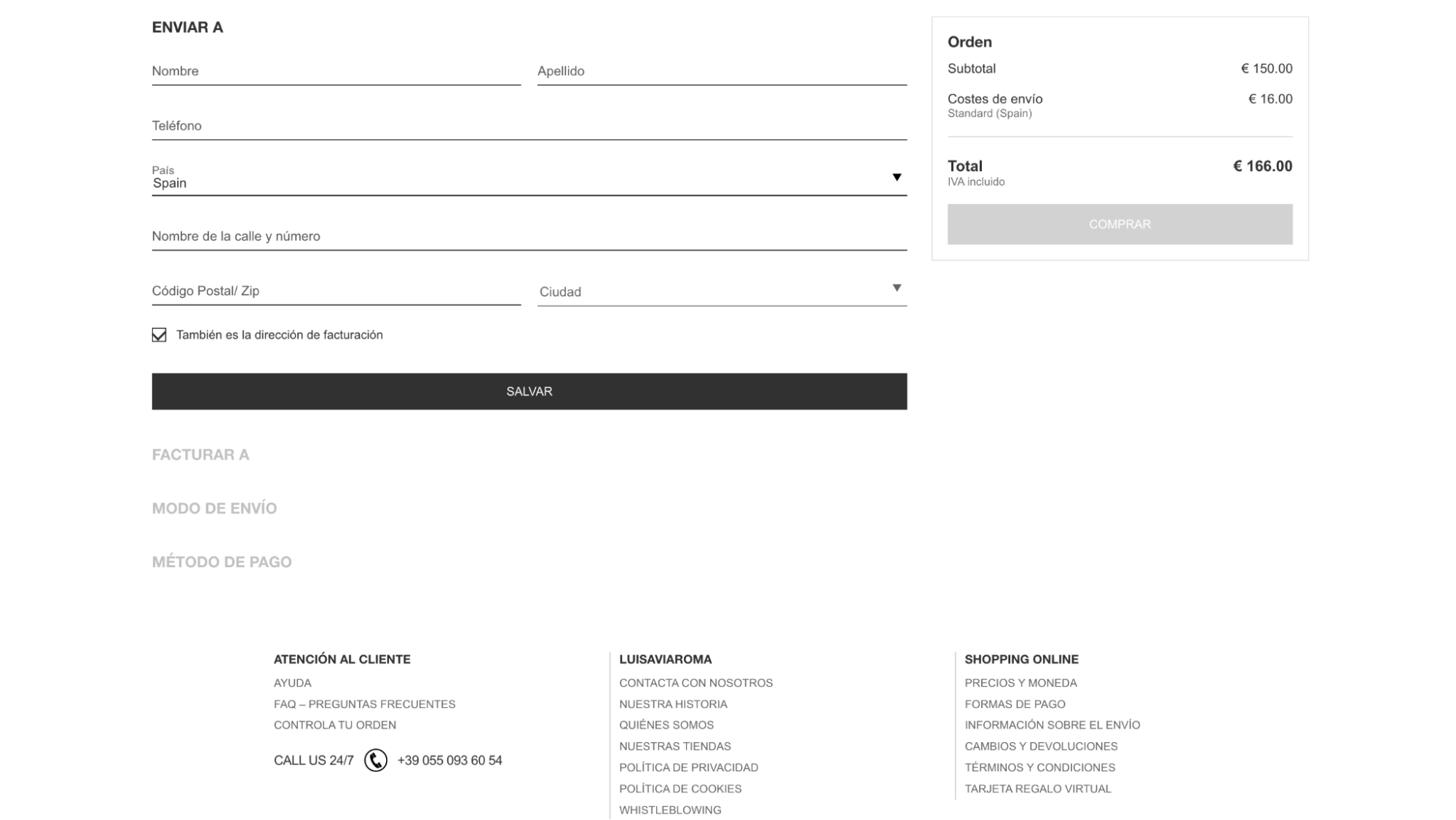Screen dimensions: 1456x820
Task: Expand the FACTURAR A section
Action: pos(200,455)
